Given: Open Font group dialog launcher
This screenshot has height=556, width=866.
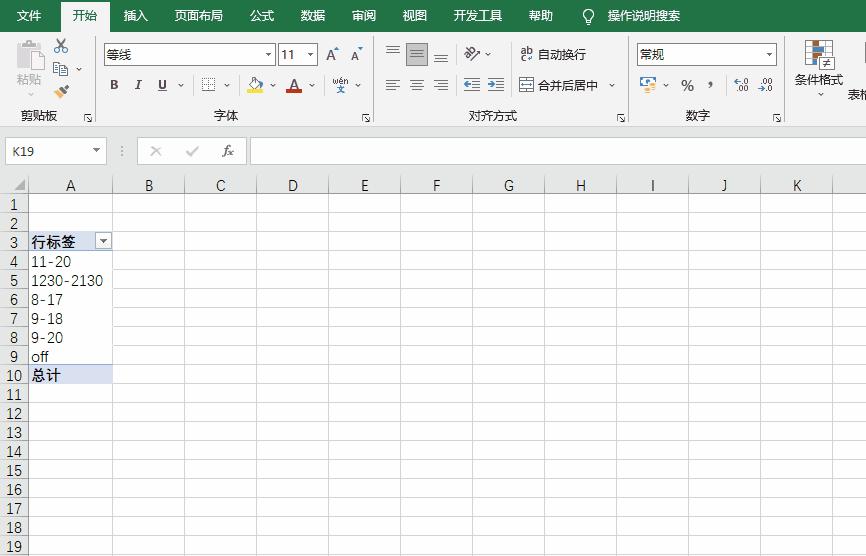Looking at the screenshot, I should click(366, 118).
